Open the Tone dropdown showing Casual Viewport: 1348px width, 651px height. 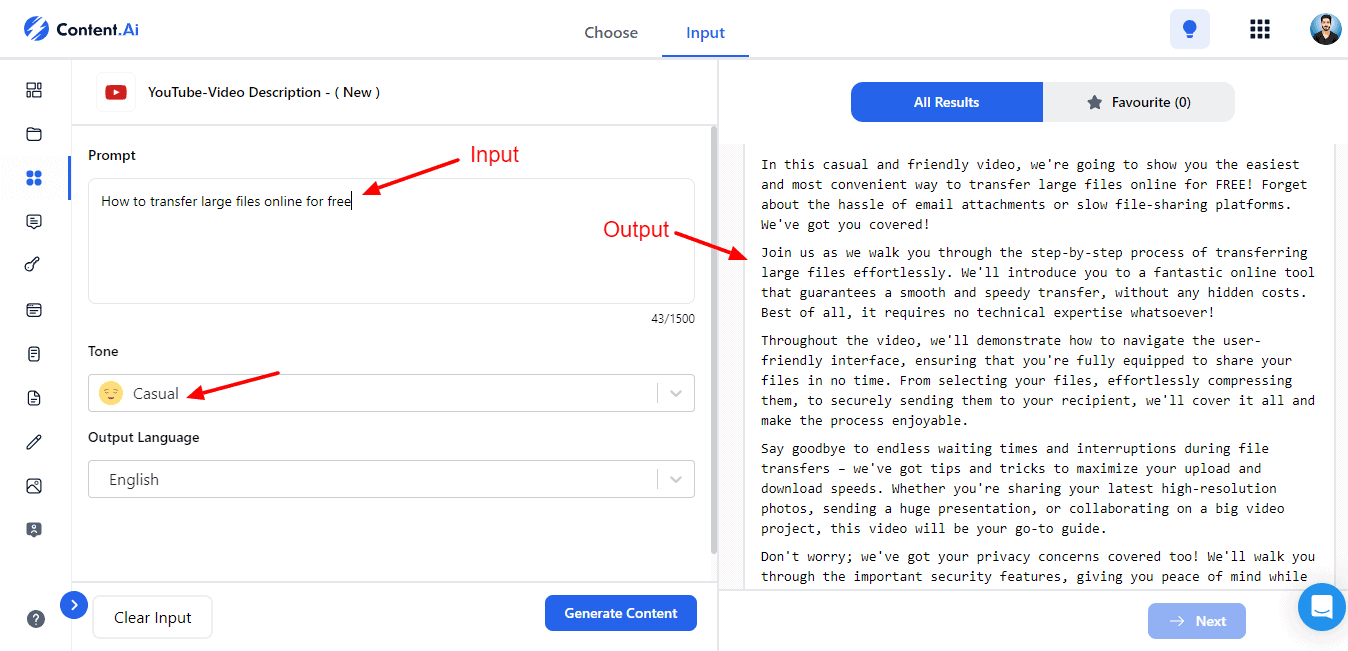(391, 393)
